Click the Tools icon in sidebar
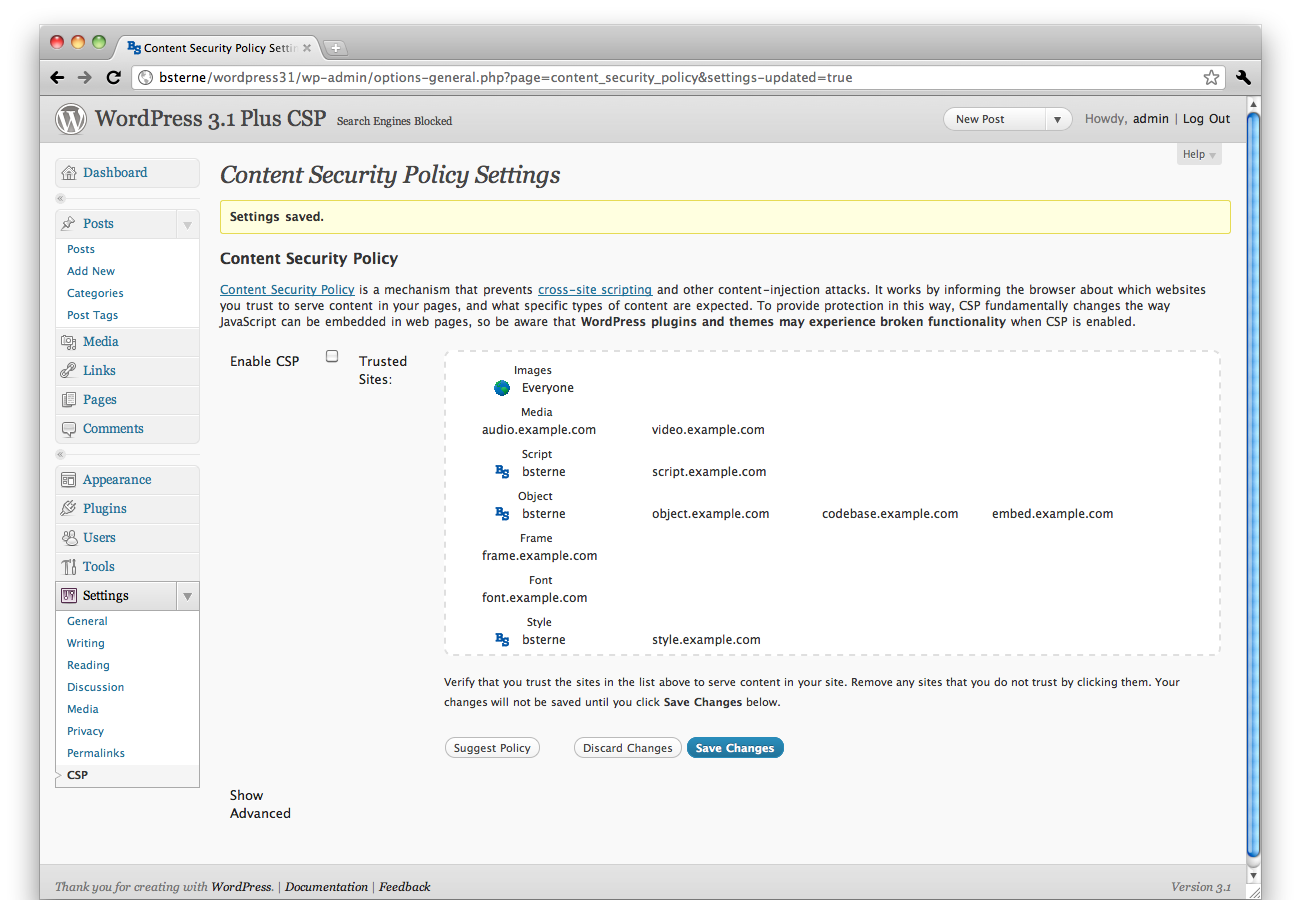Viewport: 1301px width, 900px height. point(68,567)
